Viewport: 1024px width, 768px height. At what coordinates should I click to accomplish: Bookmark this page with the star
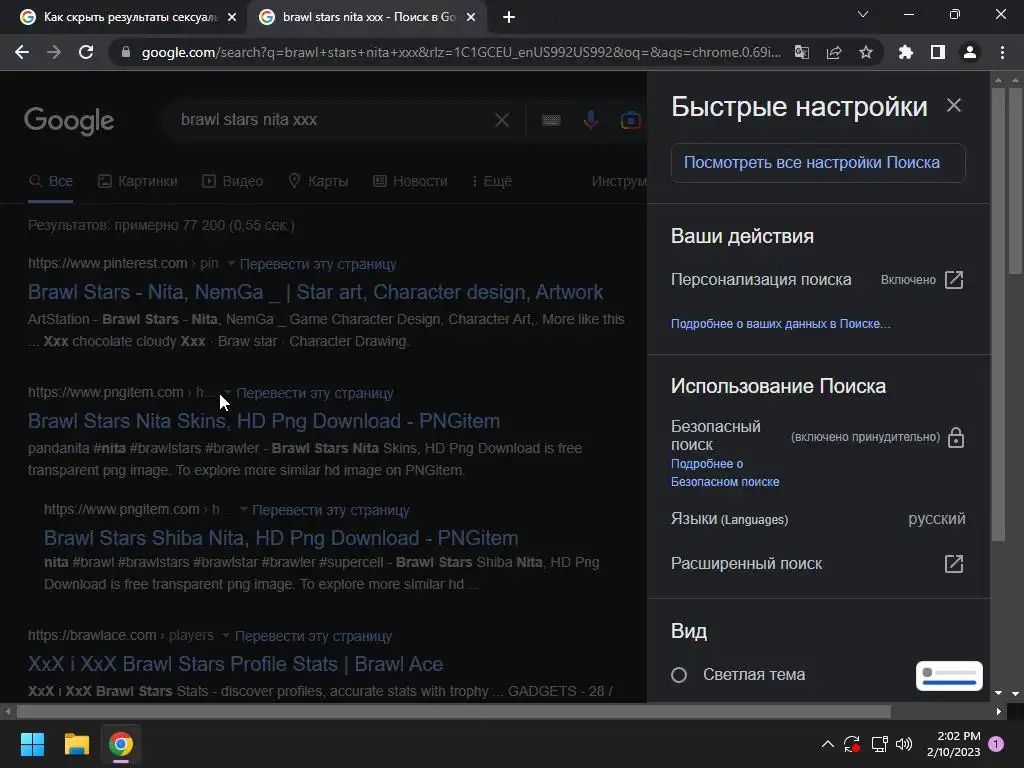point(866,52)
